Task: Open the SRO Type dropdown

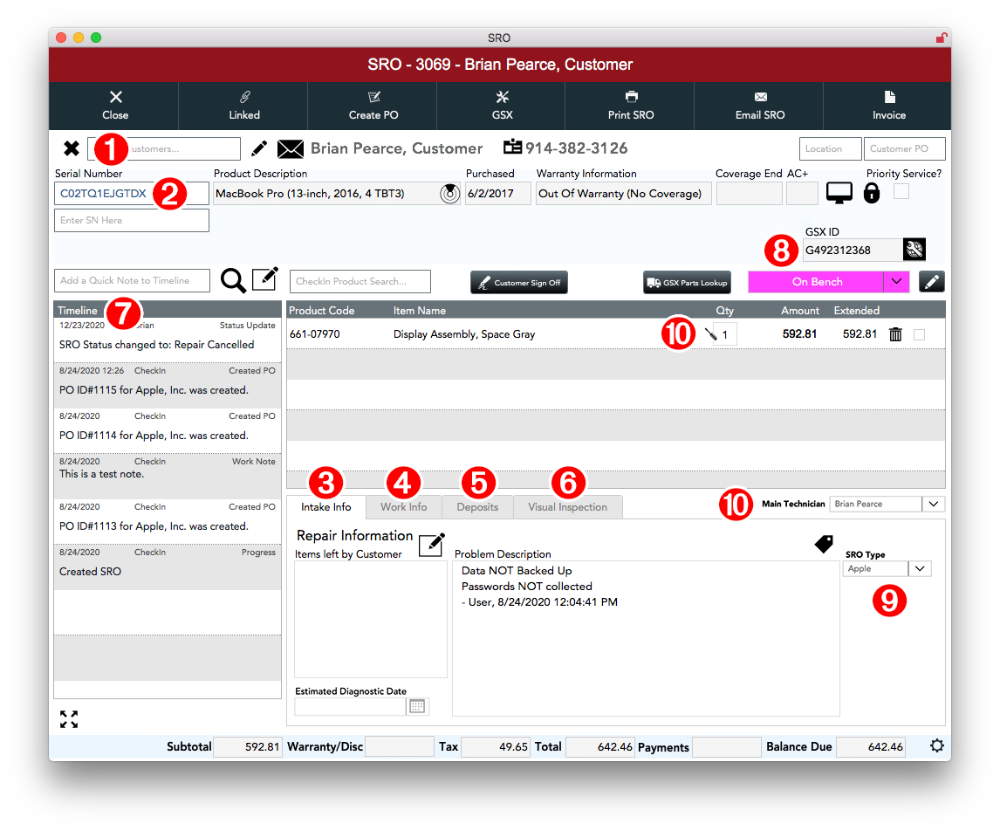Action: 920,569
